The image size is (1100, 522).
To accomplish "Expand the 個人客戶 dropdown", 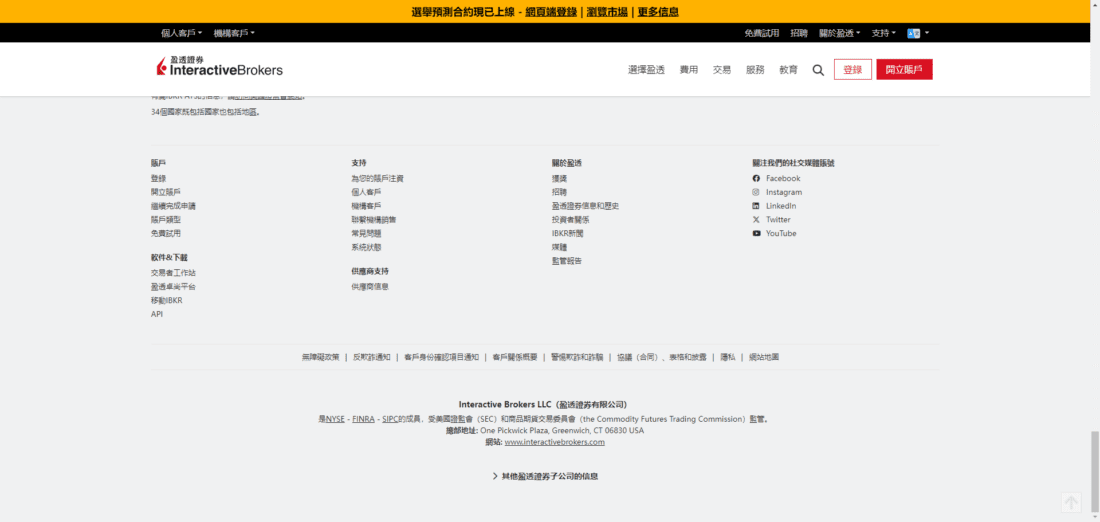I will (x=181, y=33).
